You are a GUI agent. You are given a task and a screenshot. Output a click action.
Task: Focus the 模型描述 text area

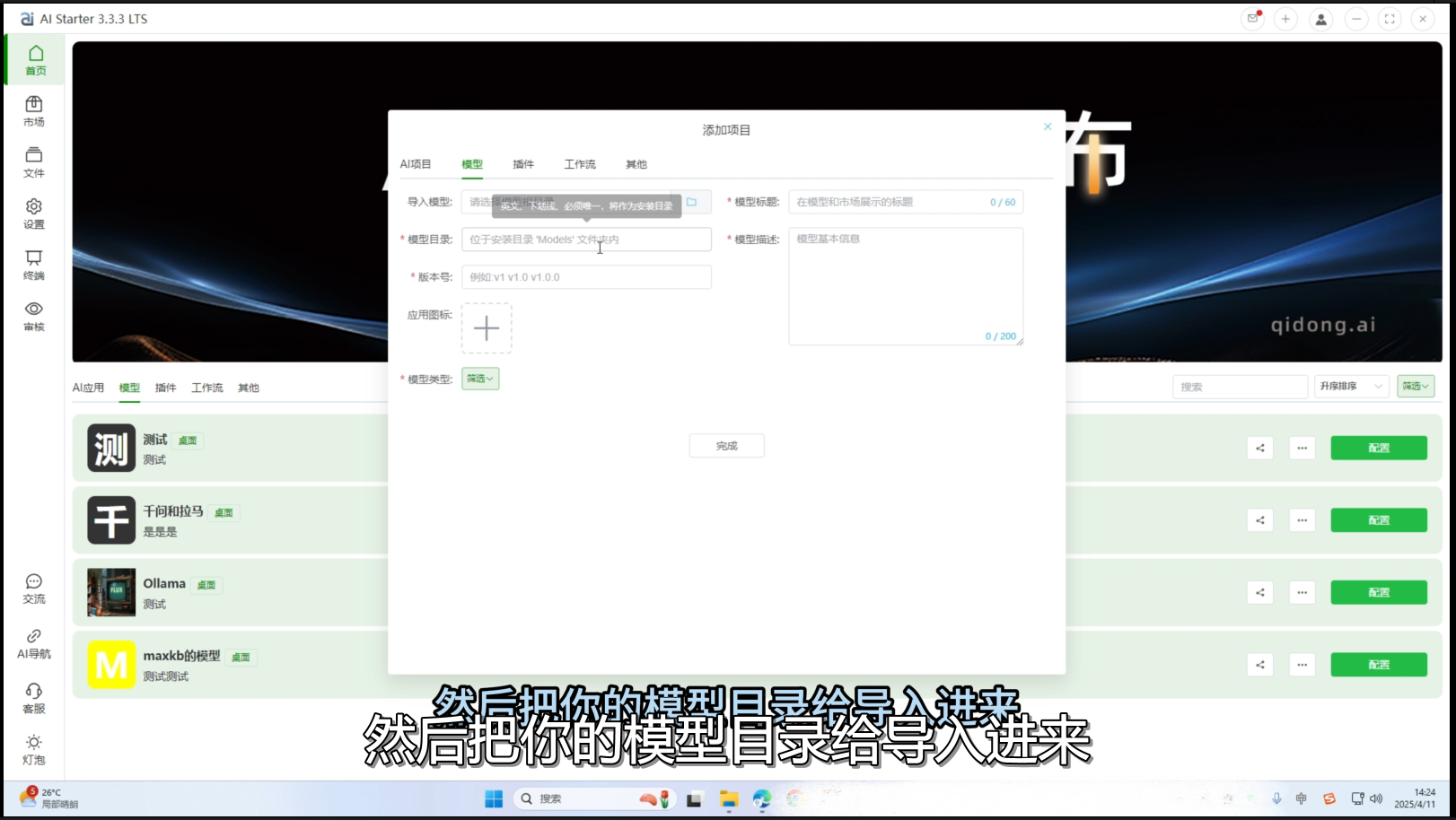906,286
